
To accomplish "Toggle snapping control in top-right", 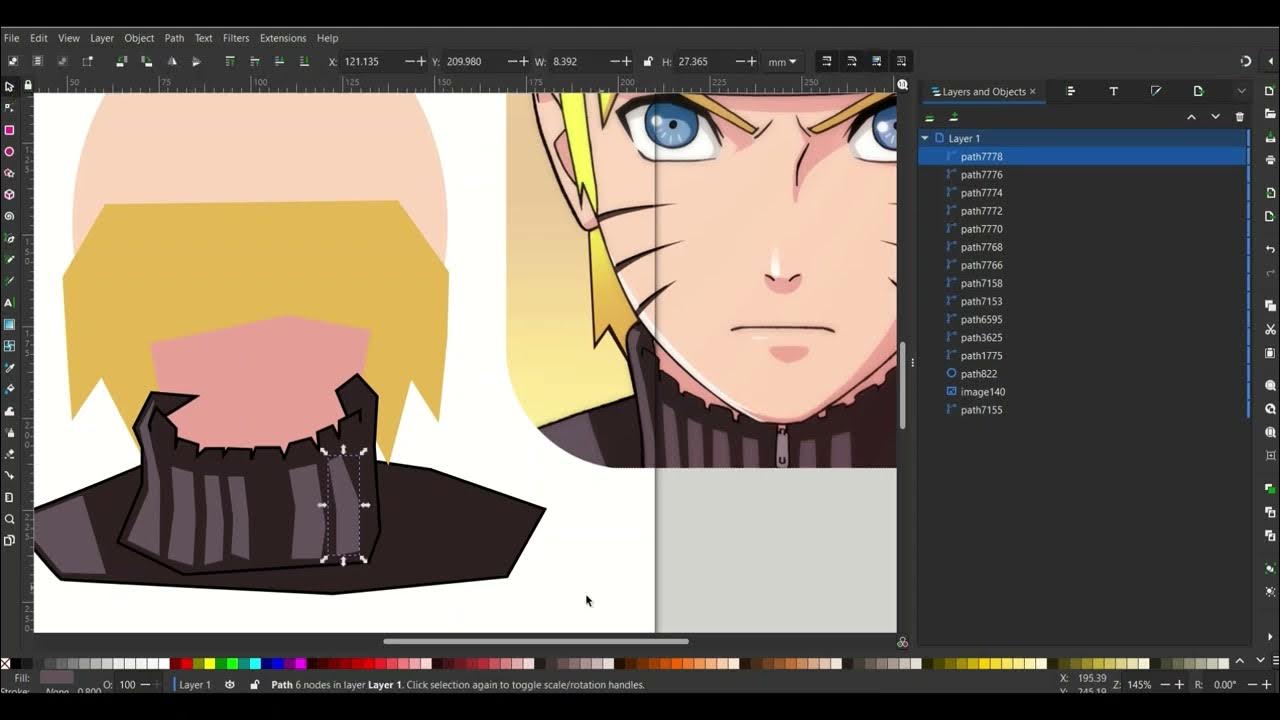I will click(x=1245, y=61).
